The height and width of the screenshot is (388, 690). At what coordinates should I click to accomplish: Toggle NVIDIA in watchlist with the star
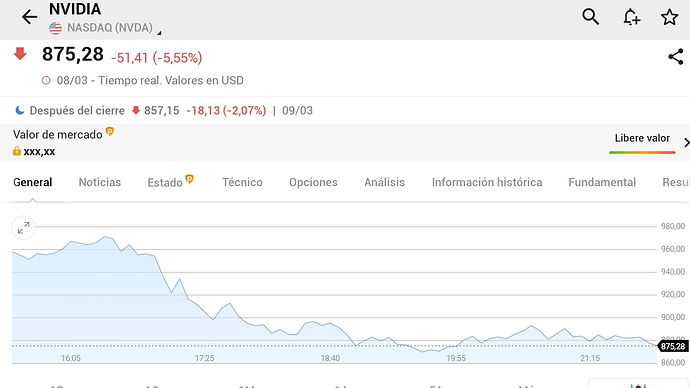tap(669, 17)
